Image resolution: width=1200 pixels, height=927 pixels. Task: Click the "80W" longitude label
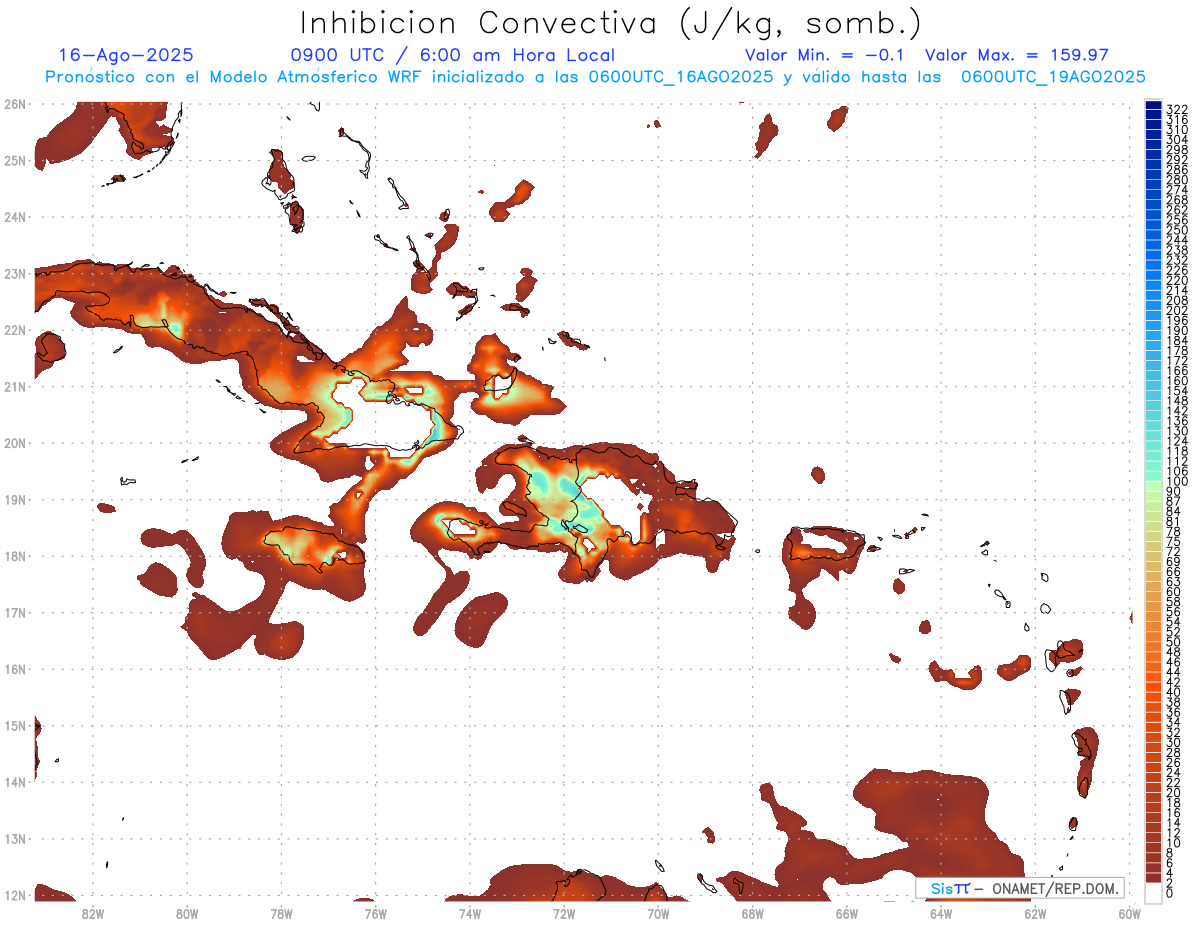pyautogui.click(x=186, y=913)
